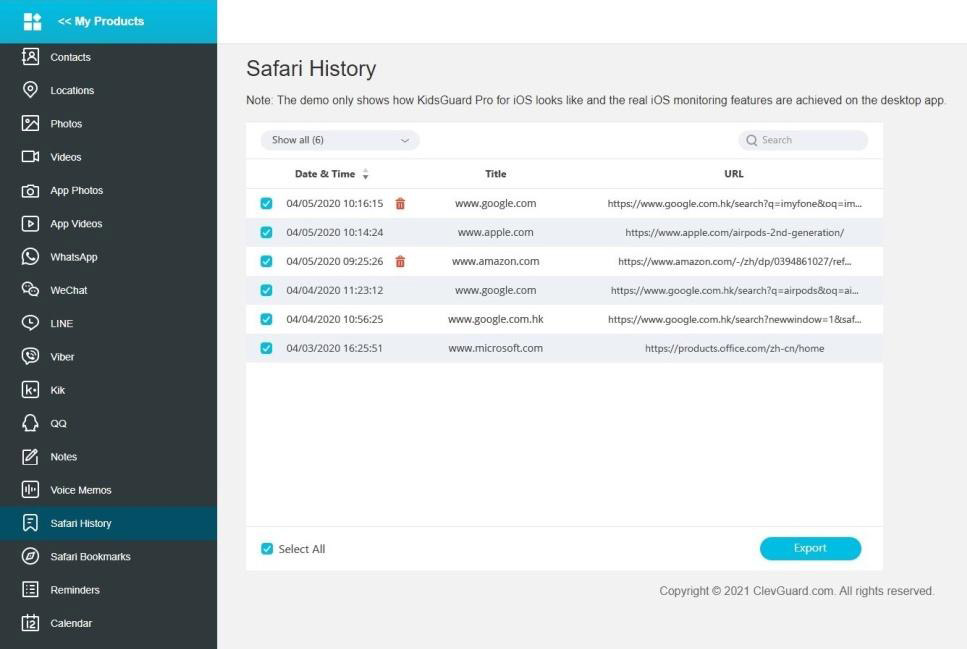
Task: Go to Voice Memos menu item
Action: pyautogui.click(x=109, y=490)
